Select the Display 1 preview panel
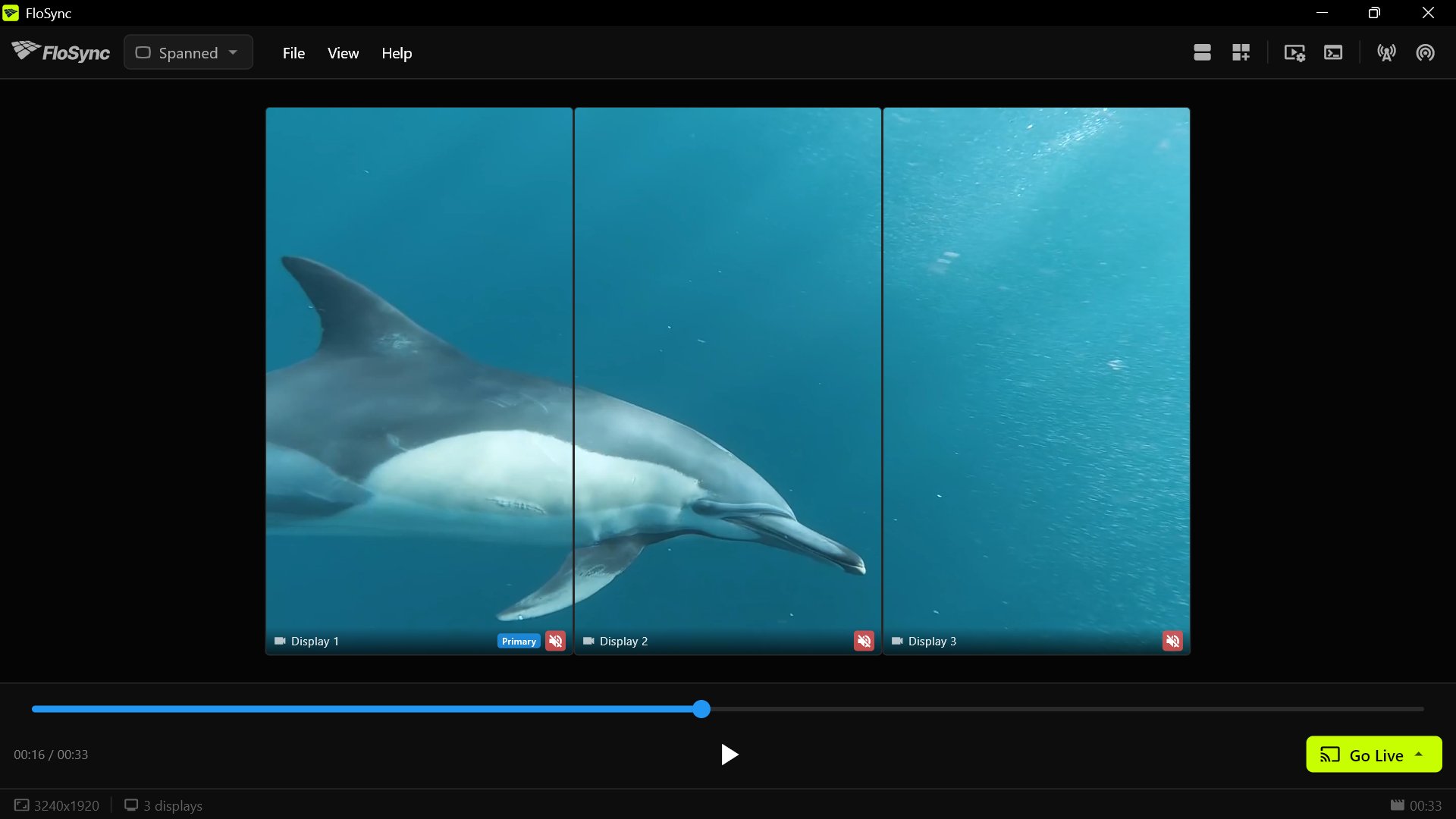Screen dimensions: 1456x819 [x=419, y=381]
